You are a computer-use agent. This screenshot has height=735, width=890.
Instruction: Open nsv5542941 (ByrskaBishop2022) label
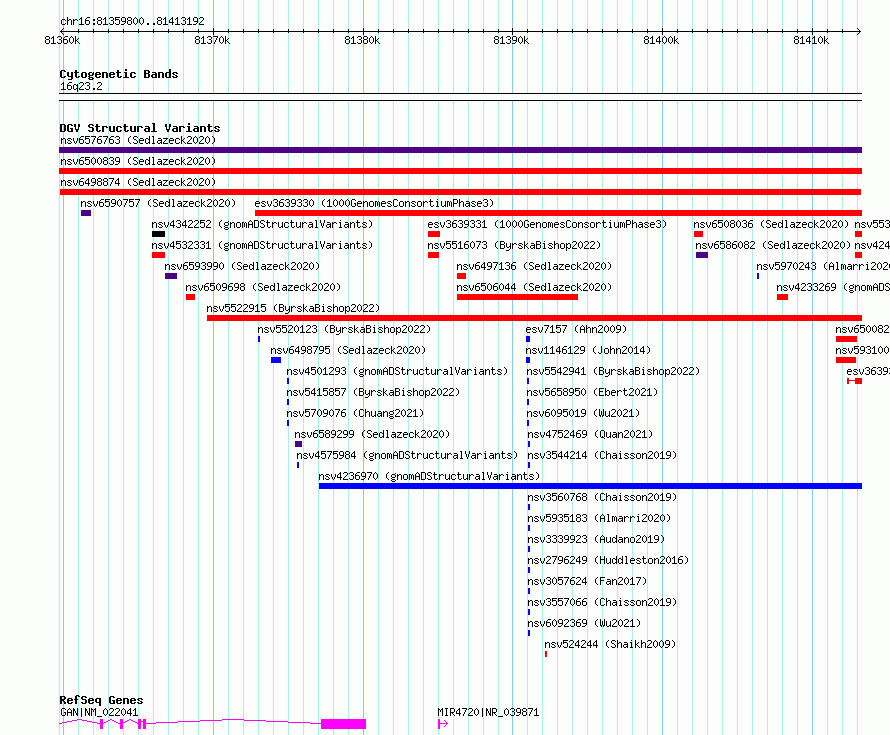click(613, 371)
